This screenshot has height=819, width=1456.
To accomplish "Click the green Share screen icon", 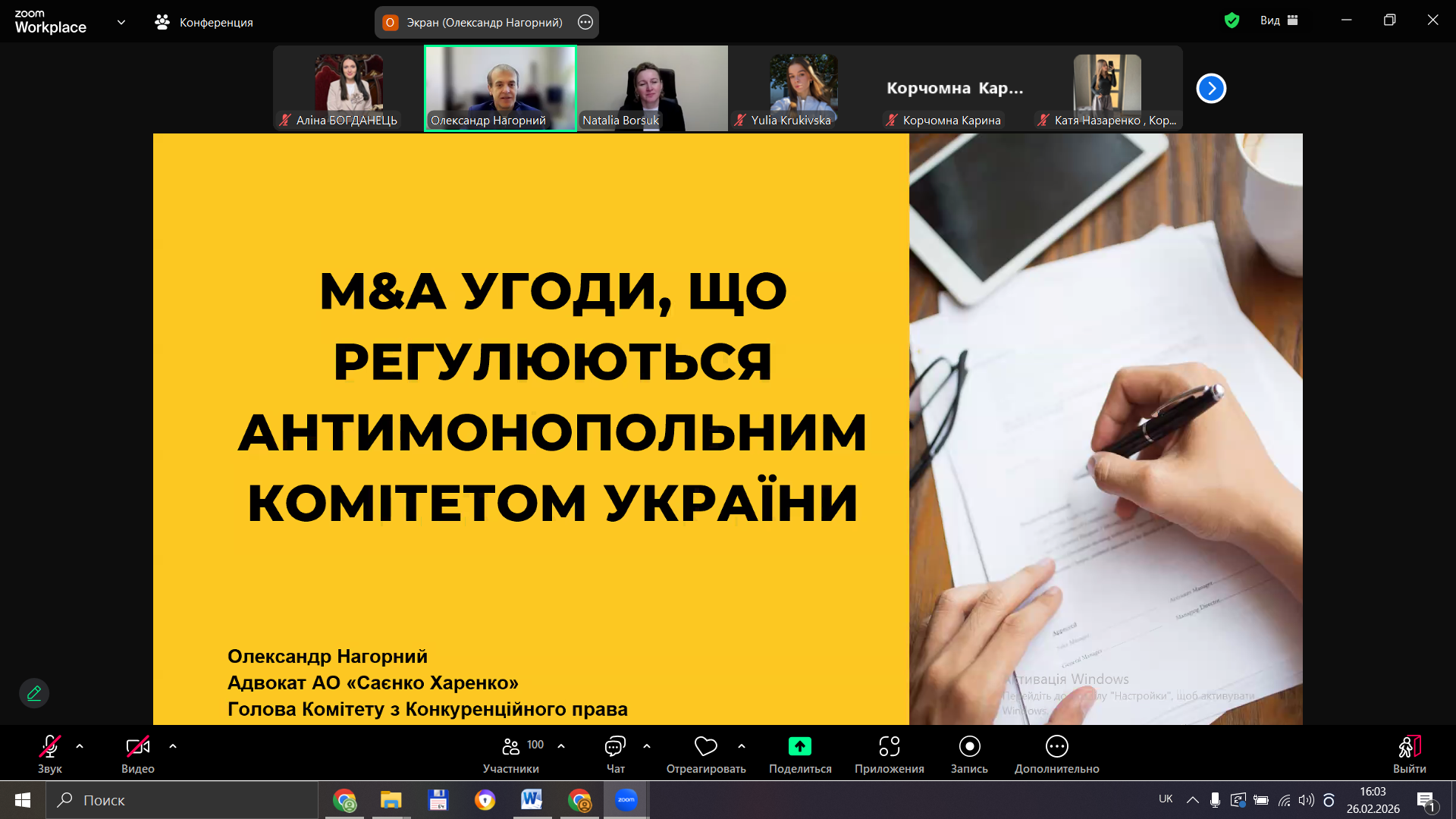I will pyautogui.click(x=799, y=747).
